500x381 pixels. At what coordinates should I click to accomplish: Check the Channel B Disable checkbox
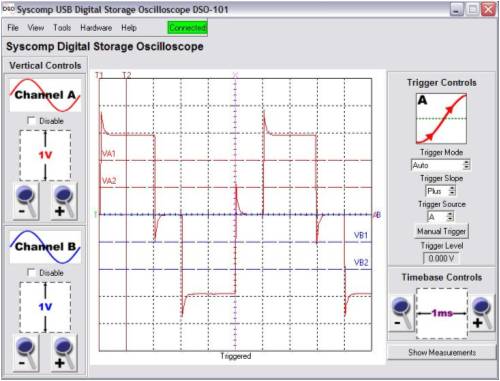click(x=31, y=272)
